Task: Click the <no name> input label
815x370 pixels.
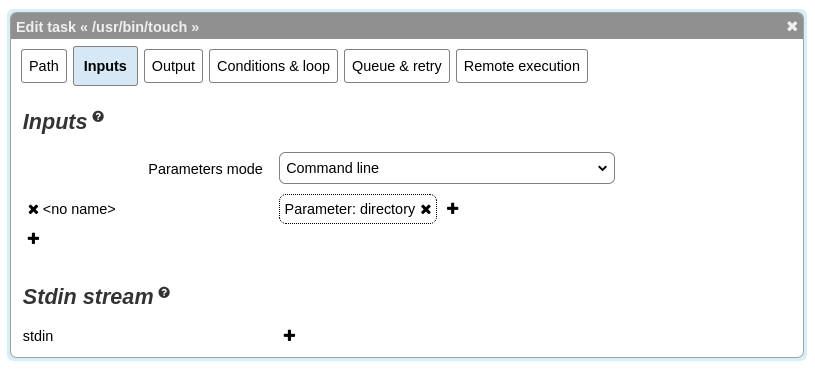Action: click(79, 209)
